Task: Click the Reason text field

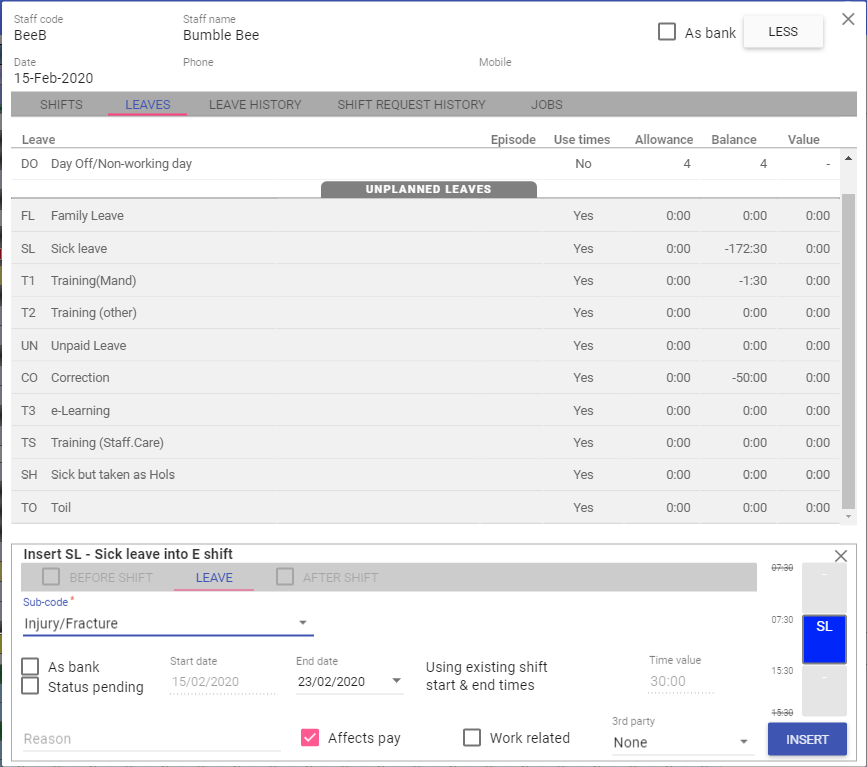Action: point(152,739)
